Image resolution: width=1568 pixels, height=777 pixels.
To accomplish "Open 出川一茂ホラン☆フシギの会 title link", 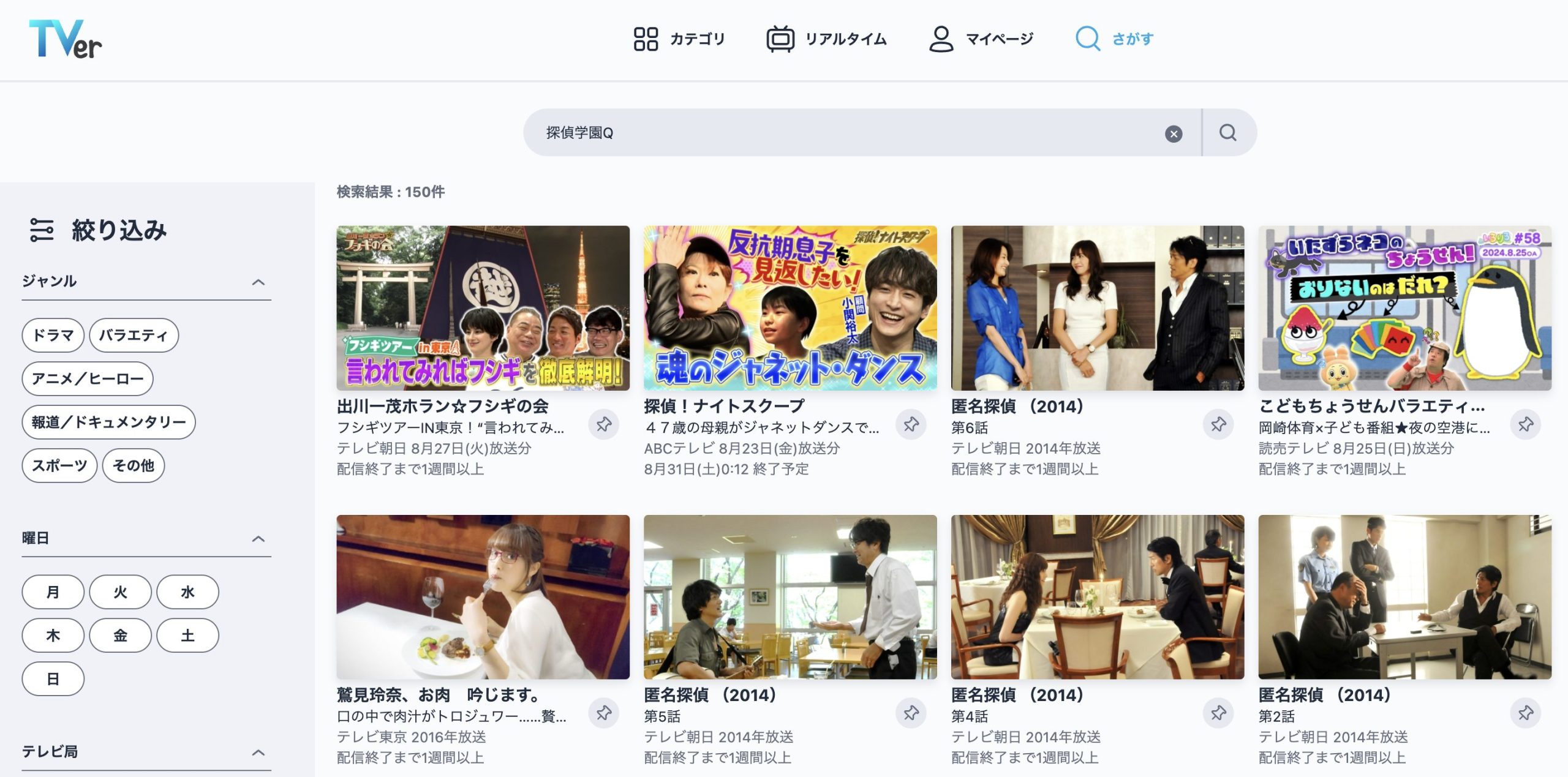I will pos(443,406).
